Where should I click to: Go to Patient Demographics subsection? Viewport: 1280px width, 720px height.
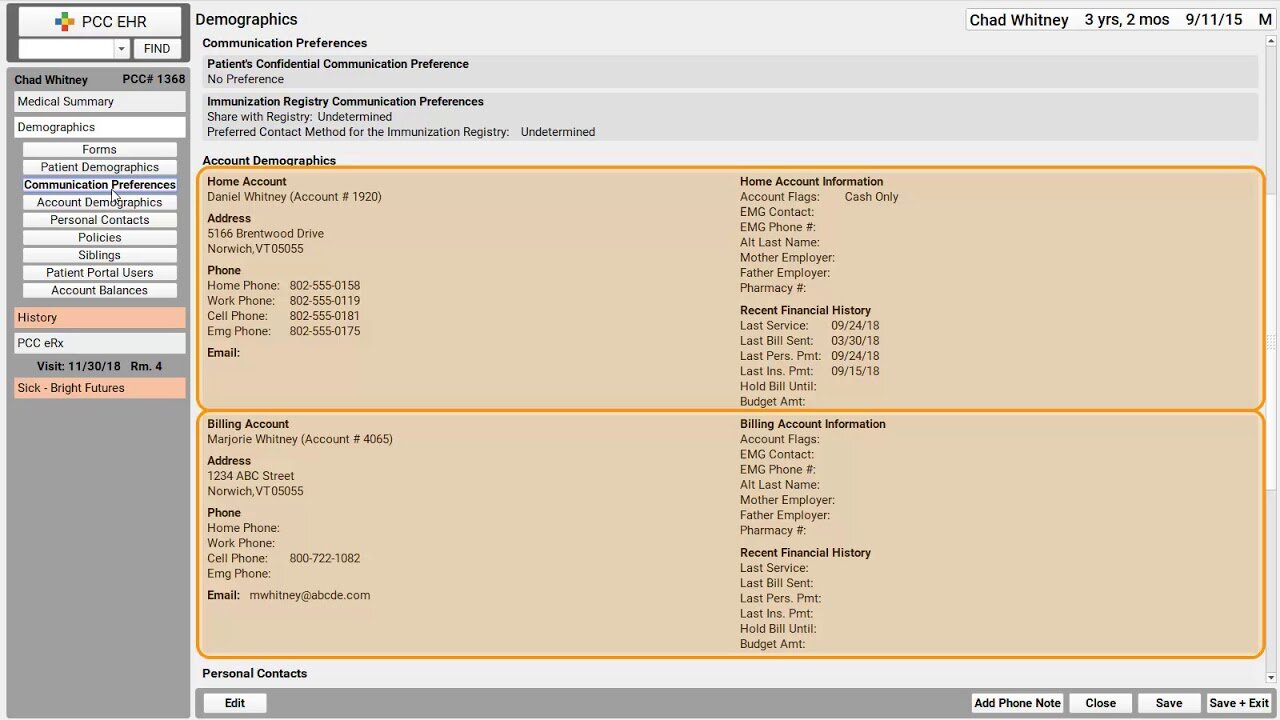[x=99, y=167]
